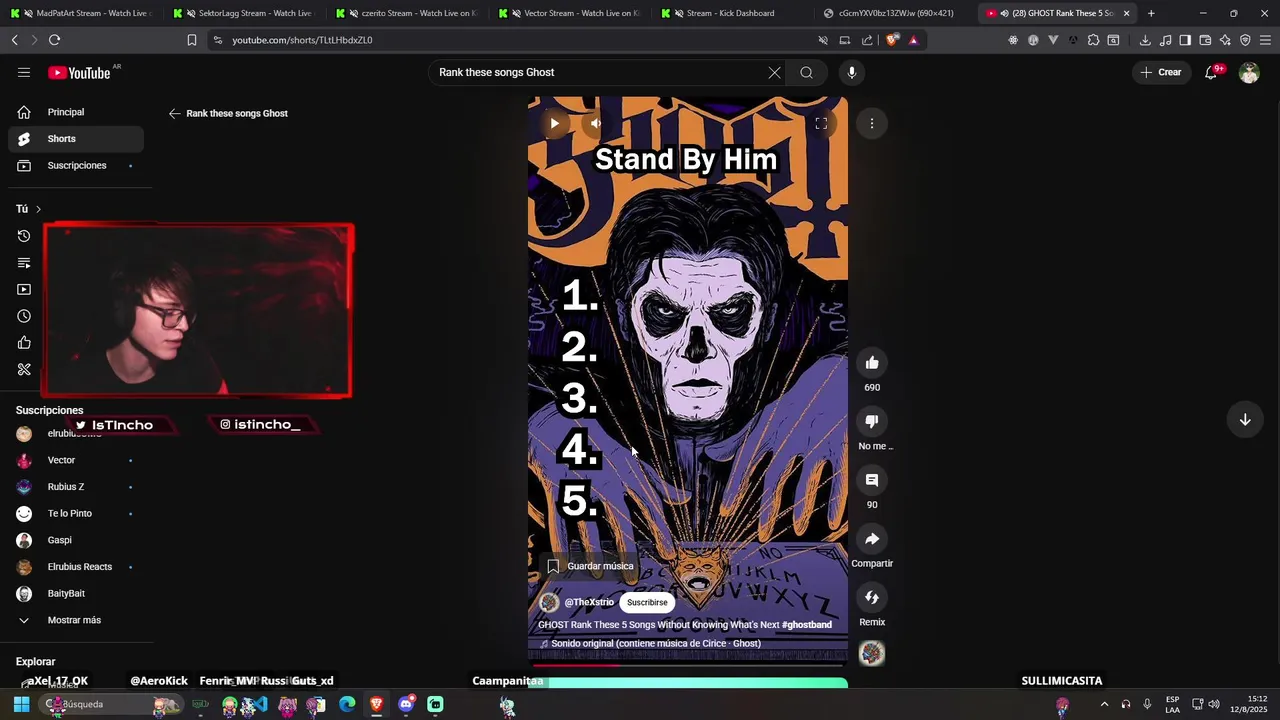This screenshot has height=720, width=1280.
Task: Remix this Short
Action: pyautogui.click(x=872, y=597)
